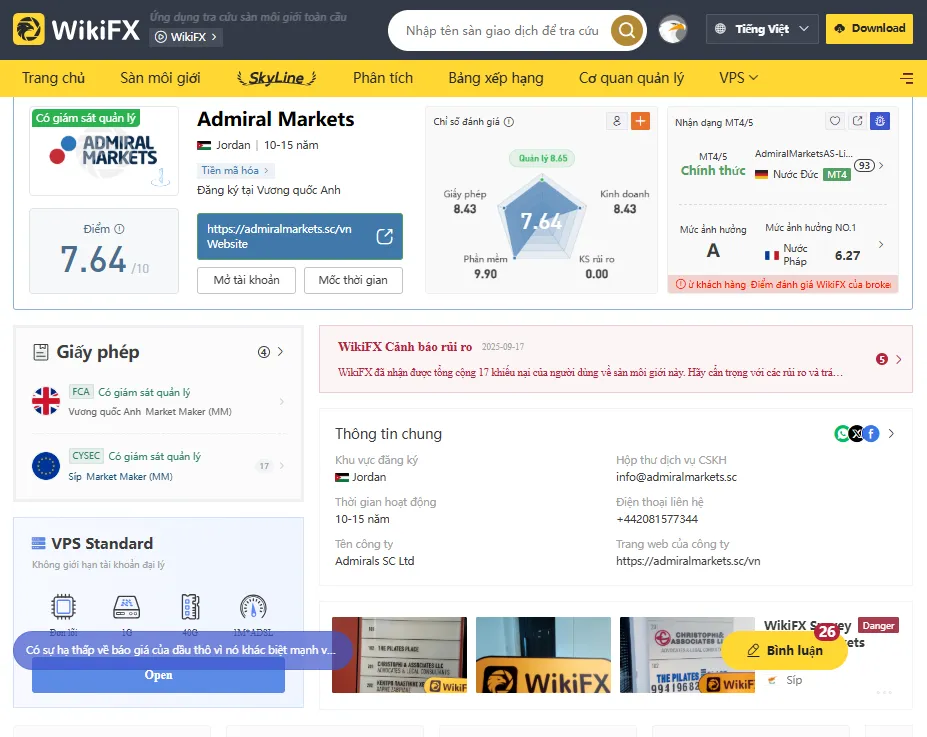Click the crude oil notice banner
This screenshot has width=927, height=737.
(183, 650)
